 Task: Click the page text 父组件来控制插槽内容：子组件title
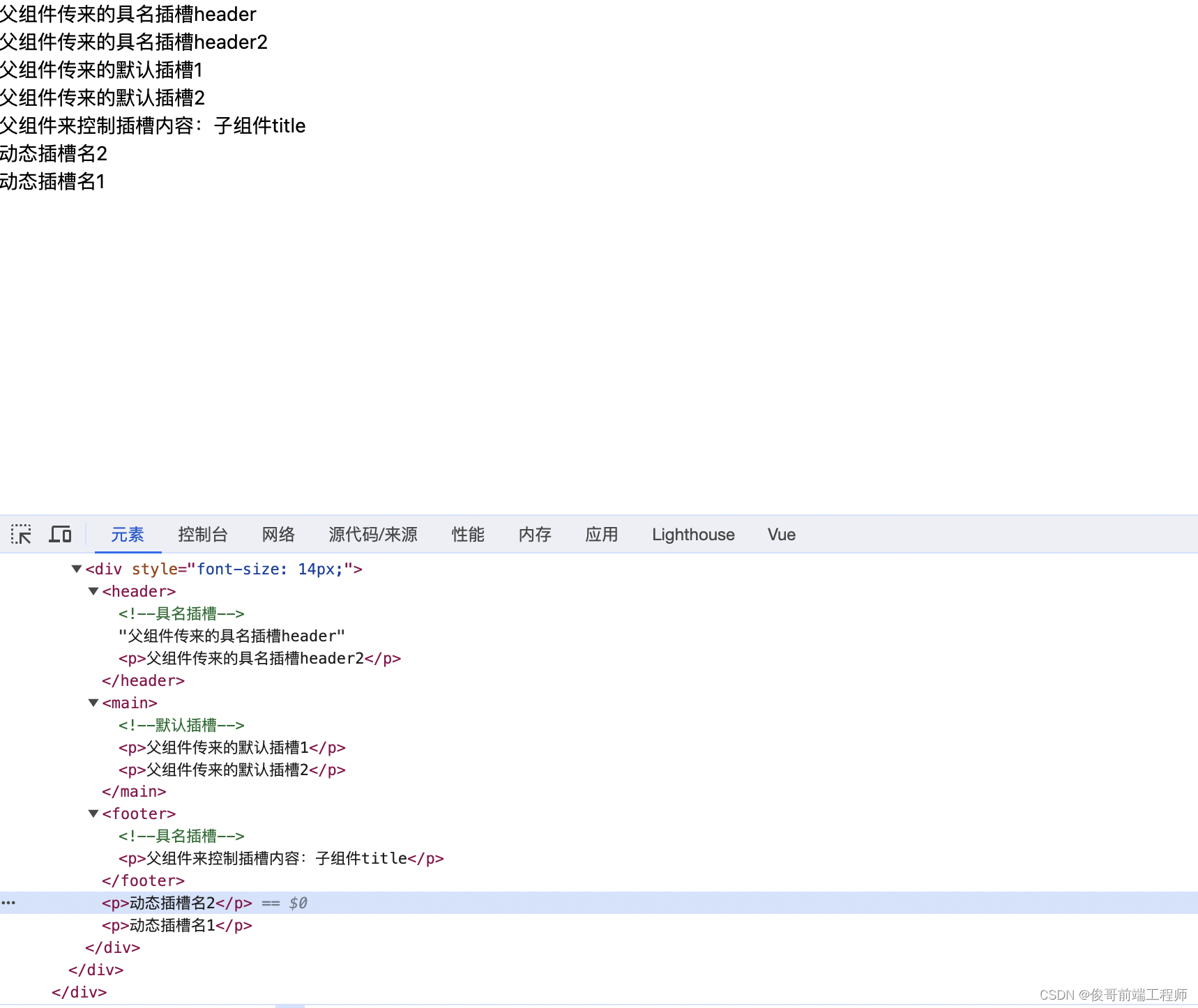153,125
